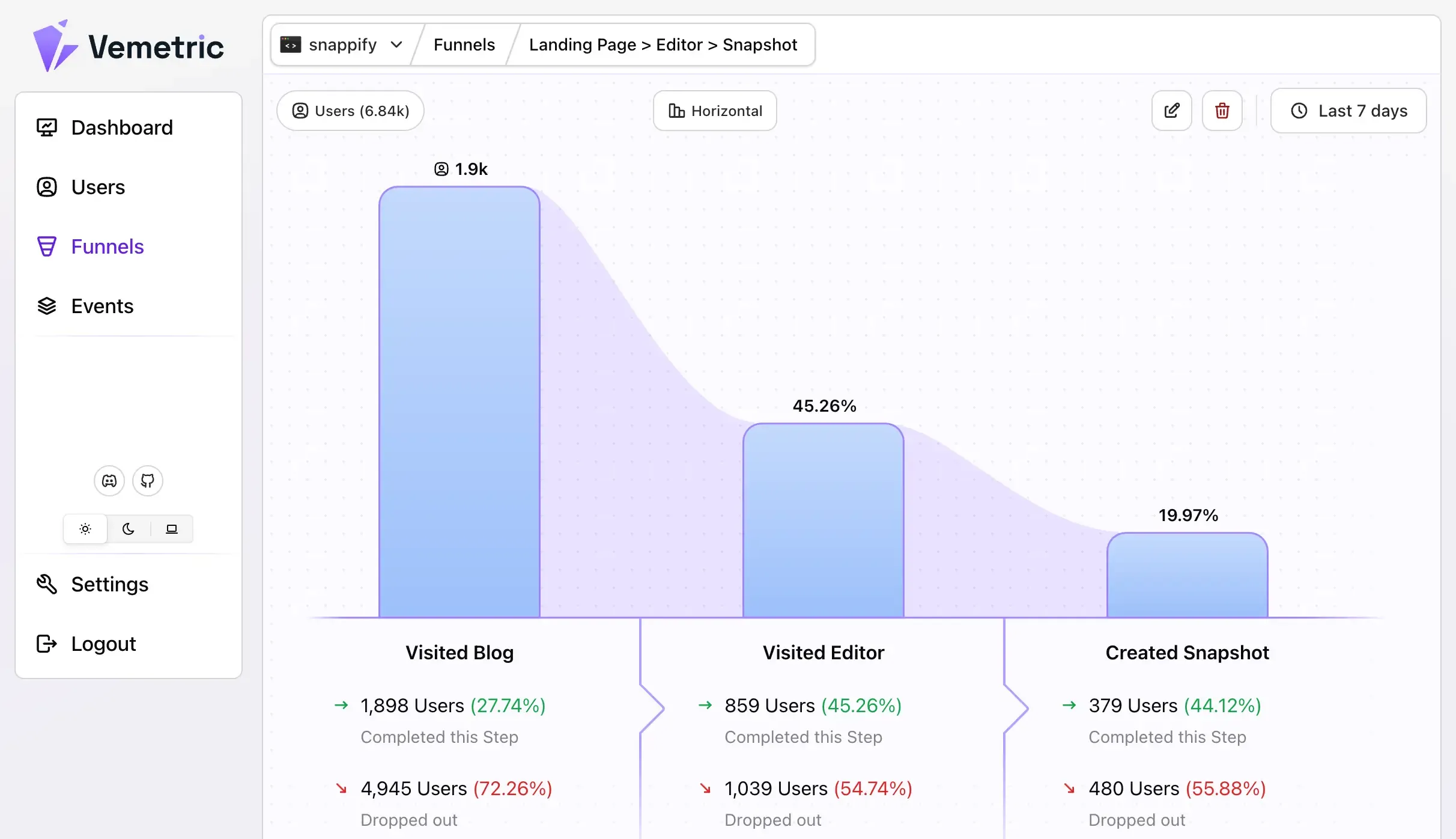Expand the snappify project dropdown

[342, 44]
